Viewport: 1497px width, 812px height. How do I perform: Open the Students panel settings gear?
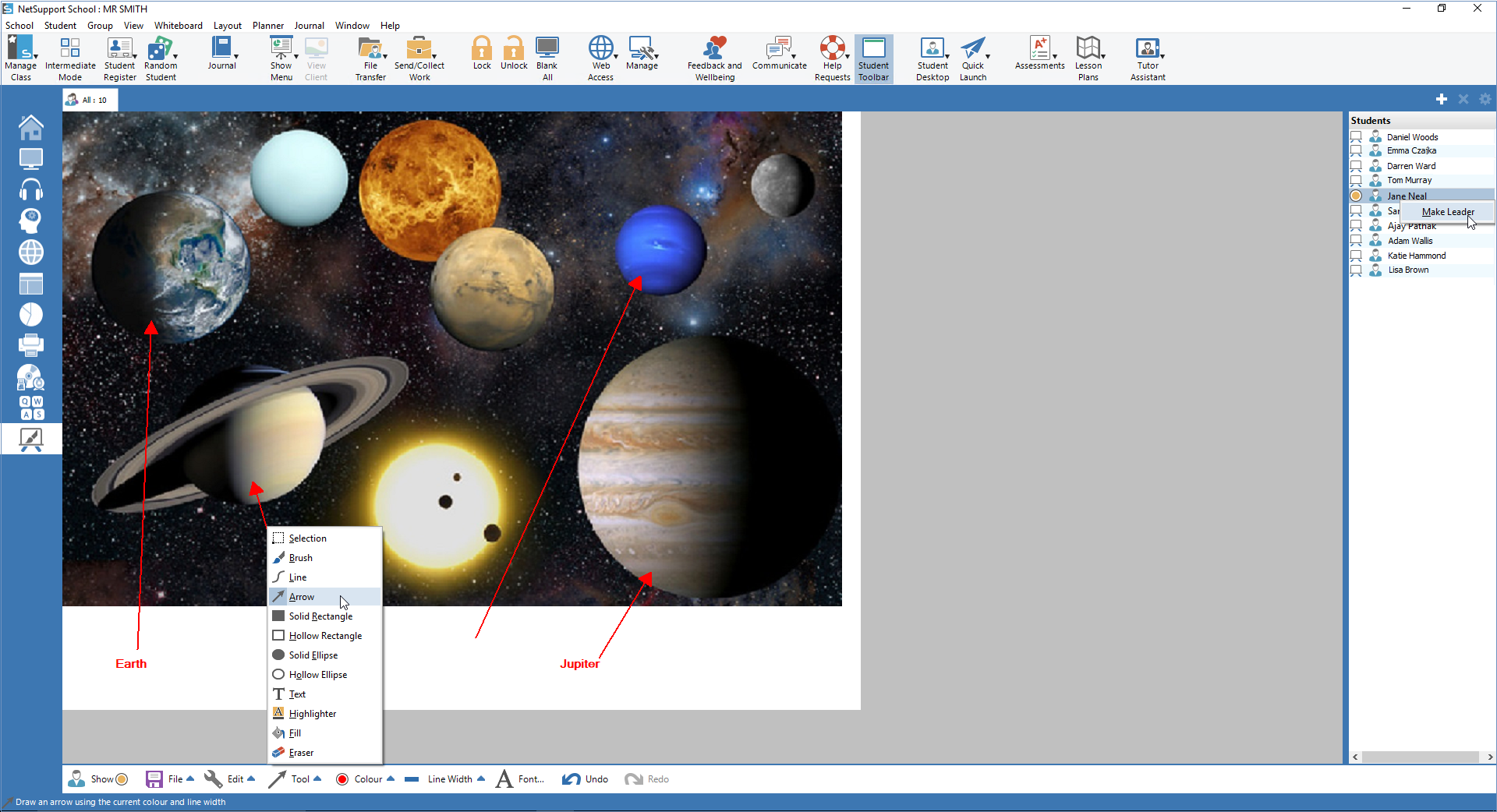click(x=1485, y=99)
